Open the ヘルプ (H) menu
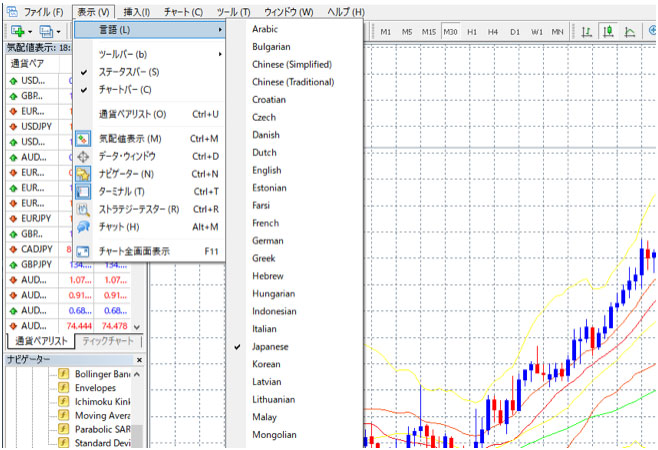Viewport: 658px width, 450px height. tap(346, 12)
